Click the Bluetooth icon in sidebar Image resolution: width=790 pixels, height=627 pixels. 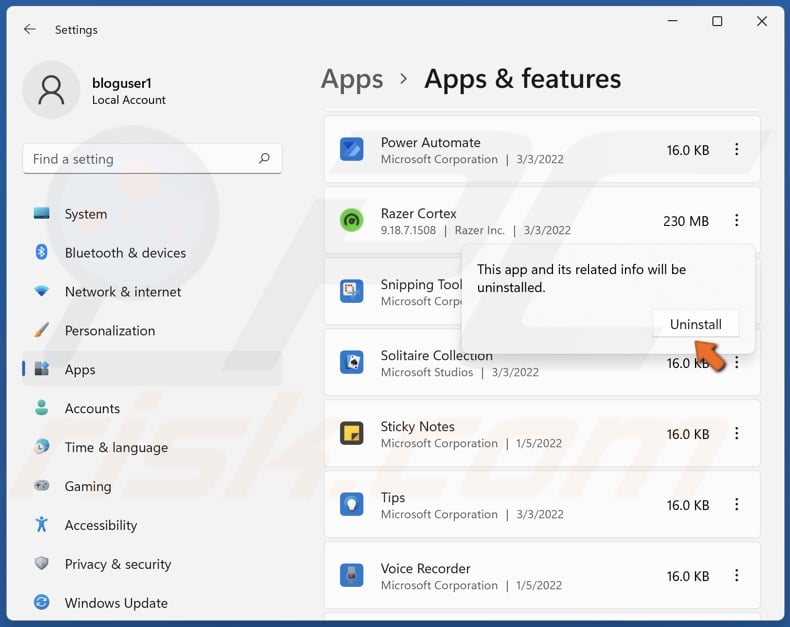(x=41, y=252)
